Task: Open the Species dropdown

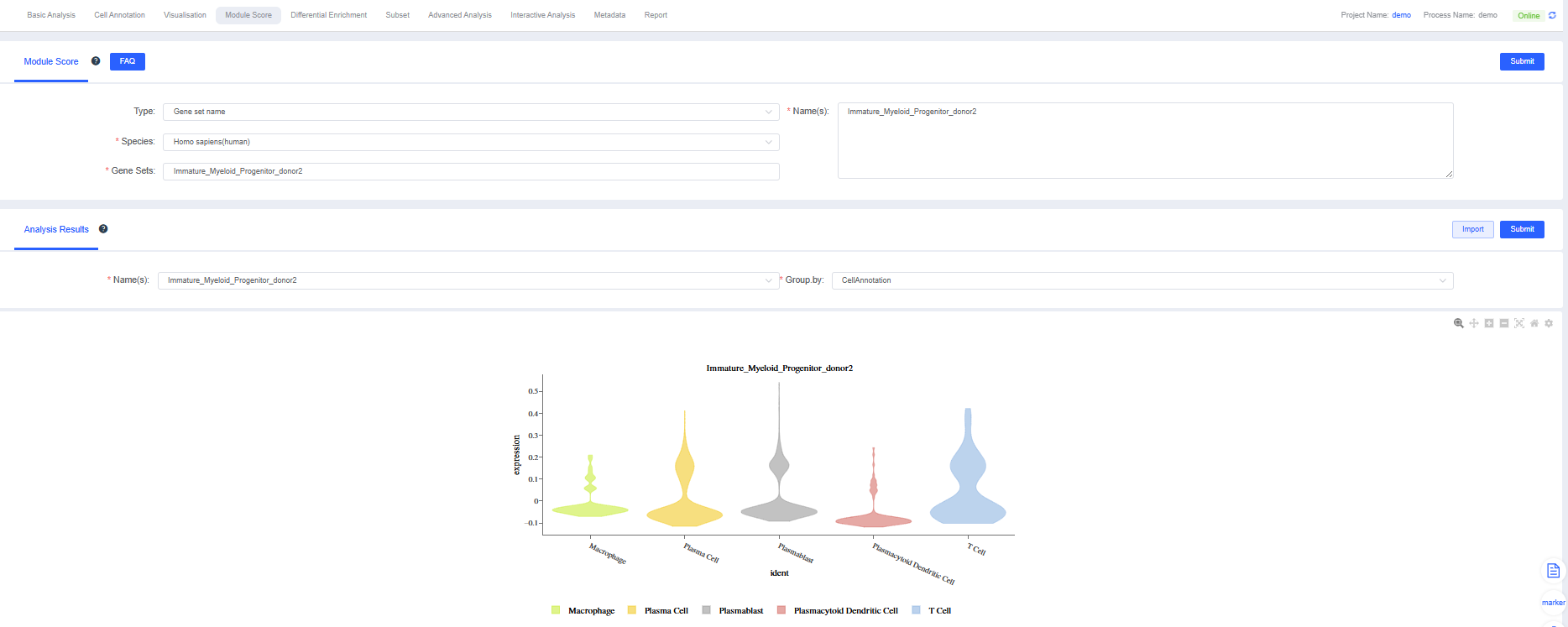Action: click(470, 142)
